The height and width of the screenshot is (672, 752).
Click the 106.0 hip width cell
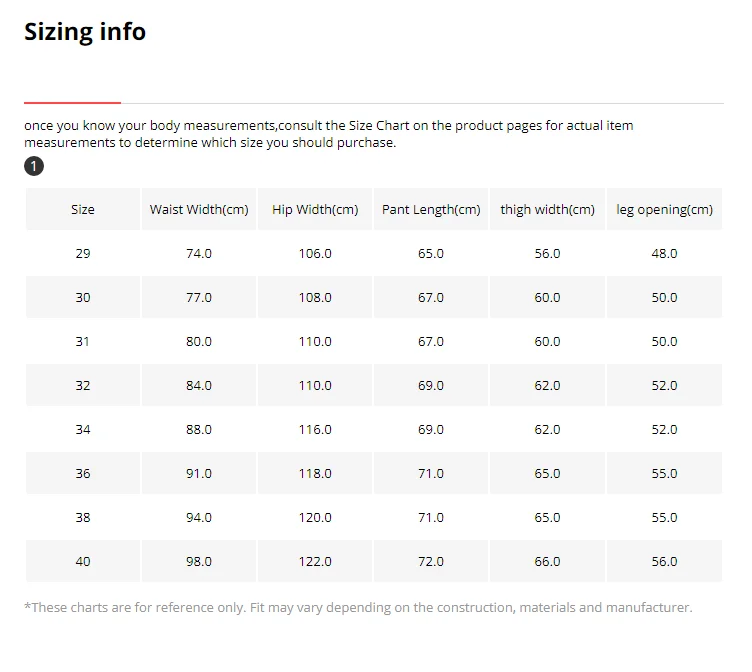pyautogui.click(x=315, y=254)
